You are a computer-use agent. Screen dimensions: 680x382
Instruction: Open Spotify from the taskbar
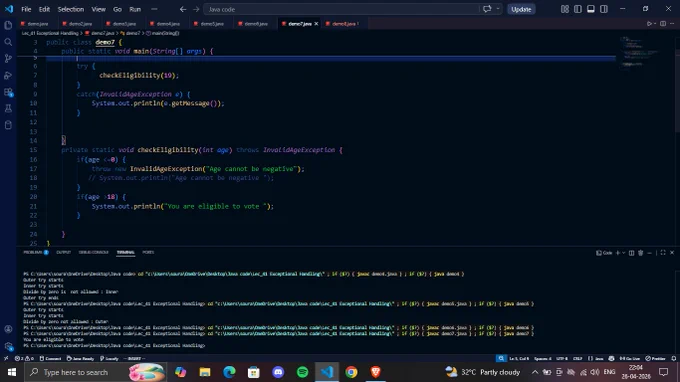(x=303, y=372)
